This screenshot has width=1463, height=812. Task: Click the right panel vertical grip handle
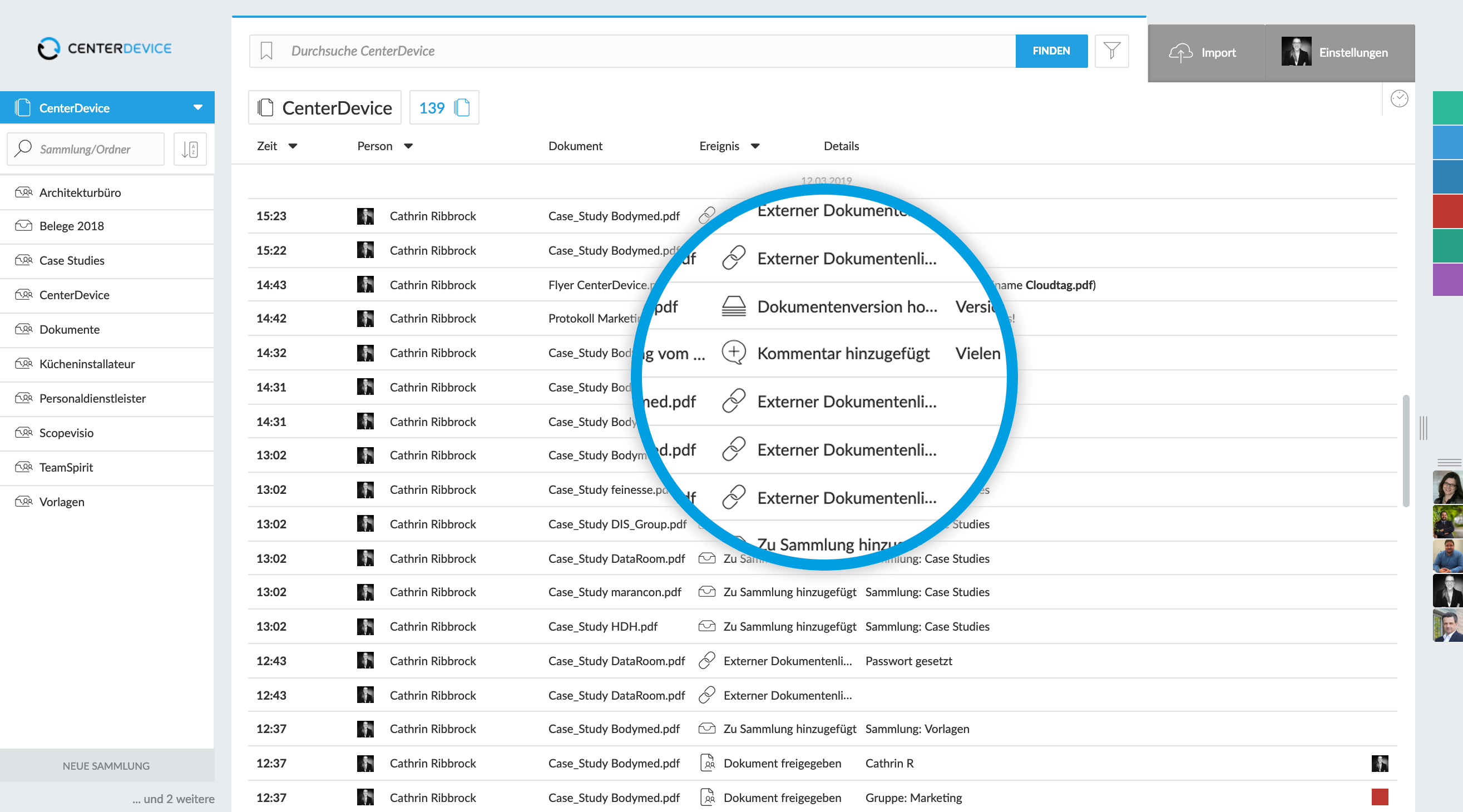click(1423, 428)
